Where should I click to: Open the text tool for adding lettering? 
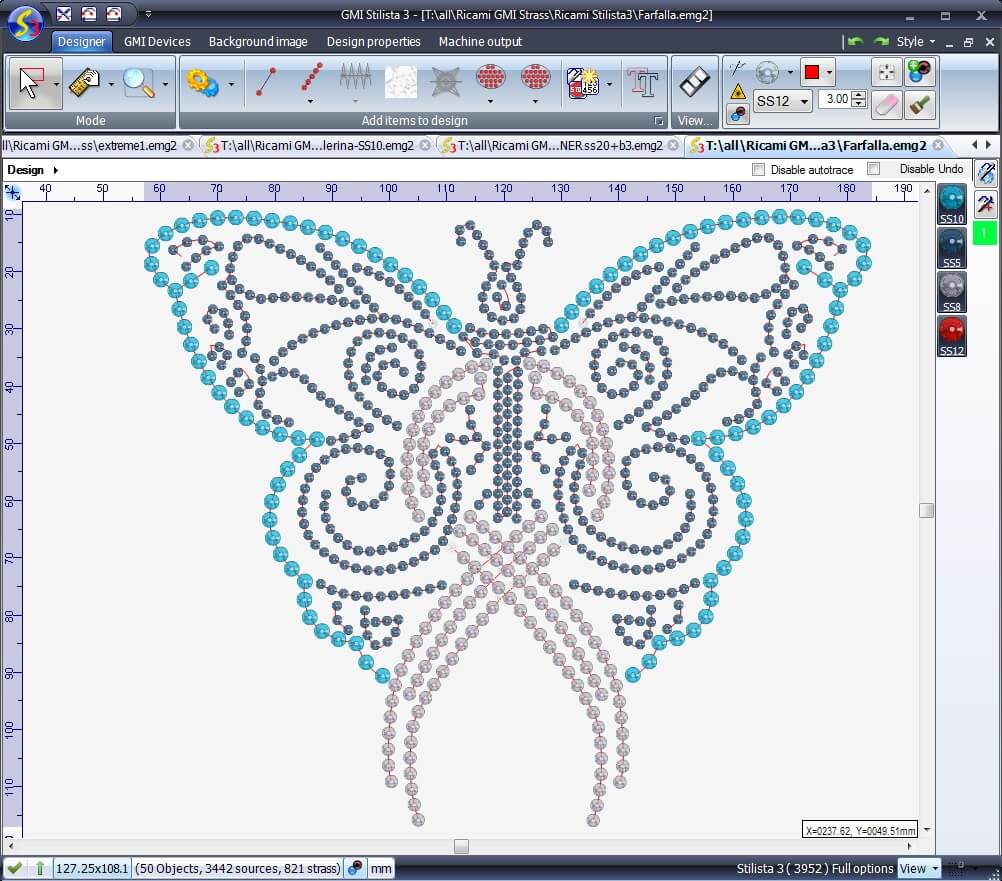pyautogui.click(x=644, y=82)
